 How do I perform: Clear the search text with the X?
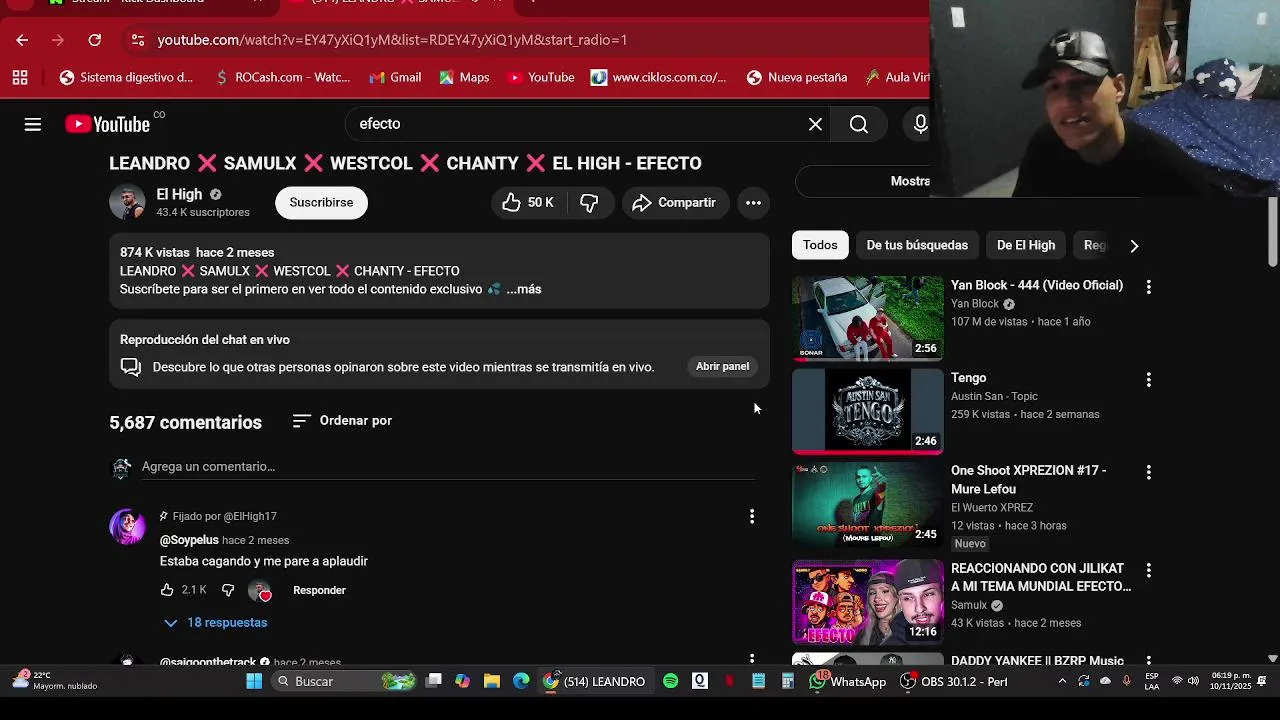815,124
